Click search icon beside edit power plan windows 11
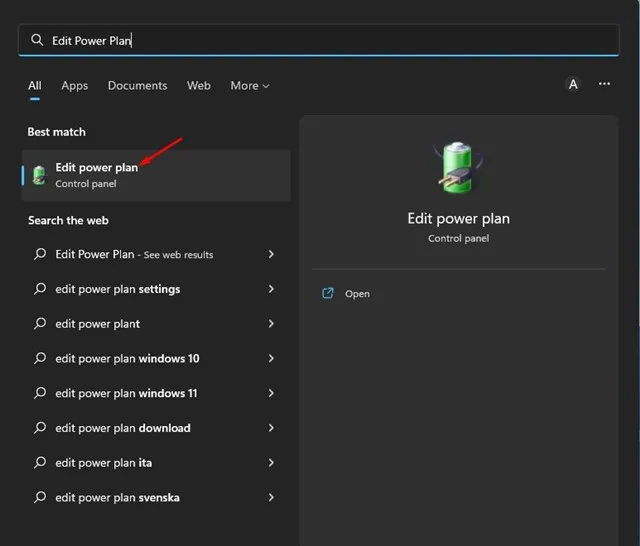The height and width of the screenshot is (546, 640). pyautogui.click(x=40, y=393)
